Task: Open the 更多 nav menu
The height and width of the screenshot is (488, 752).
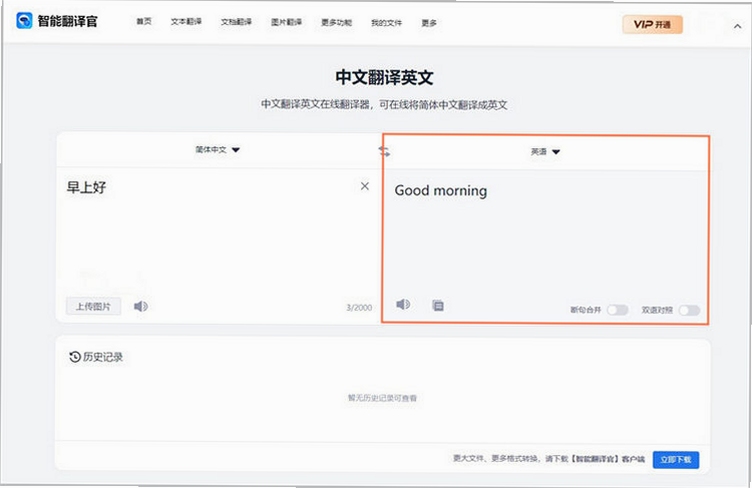Action: 429,23
